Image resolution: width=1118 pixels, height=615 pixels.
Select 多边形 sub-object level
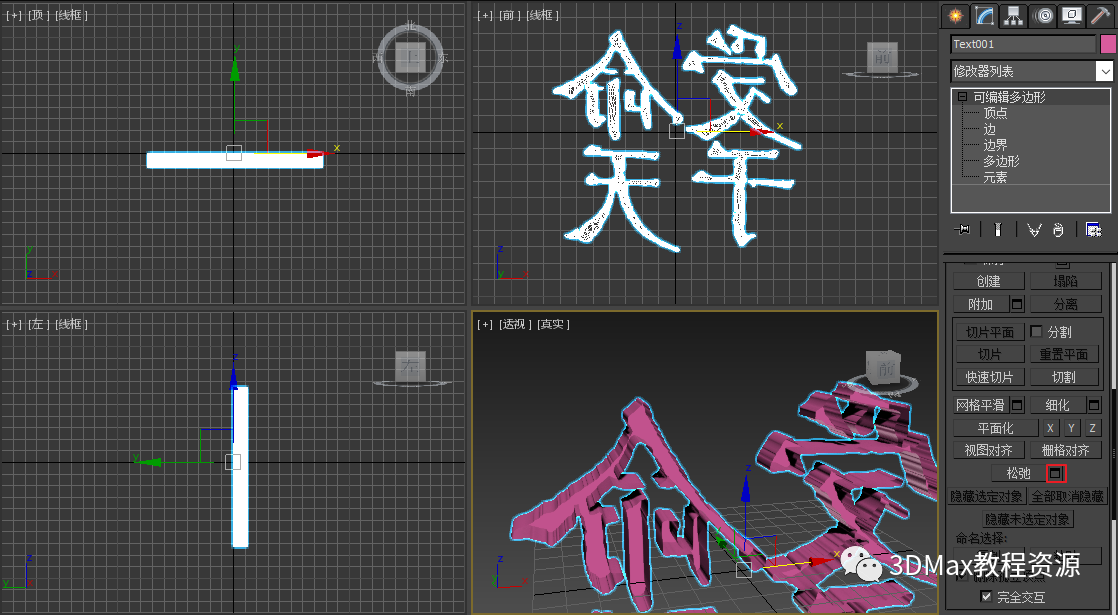coord(1002,161)
